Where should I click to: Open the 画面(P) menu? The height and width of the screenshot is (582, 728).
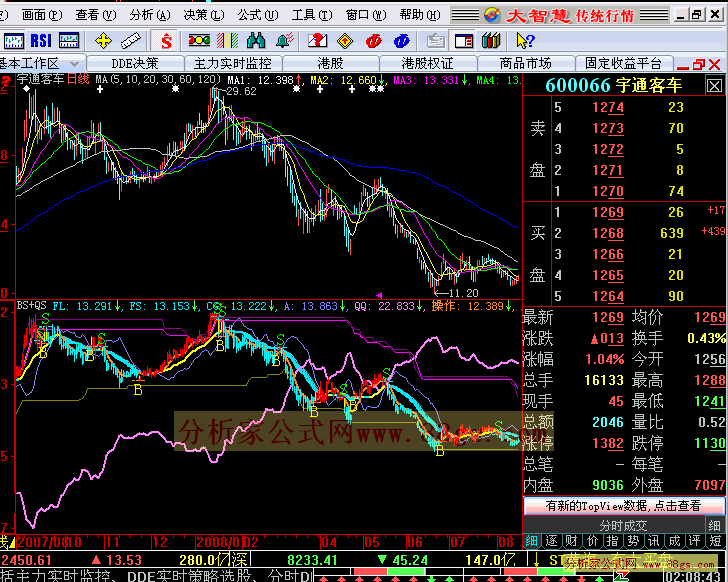(x=42, y=15)
